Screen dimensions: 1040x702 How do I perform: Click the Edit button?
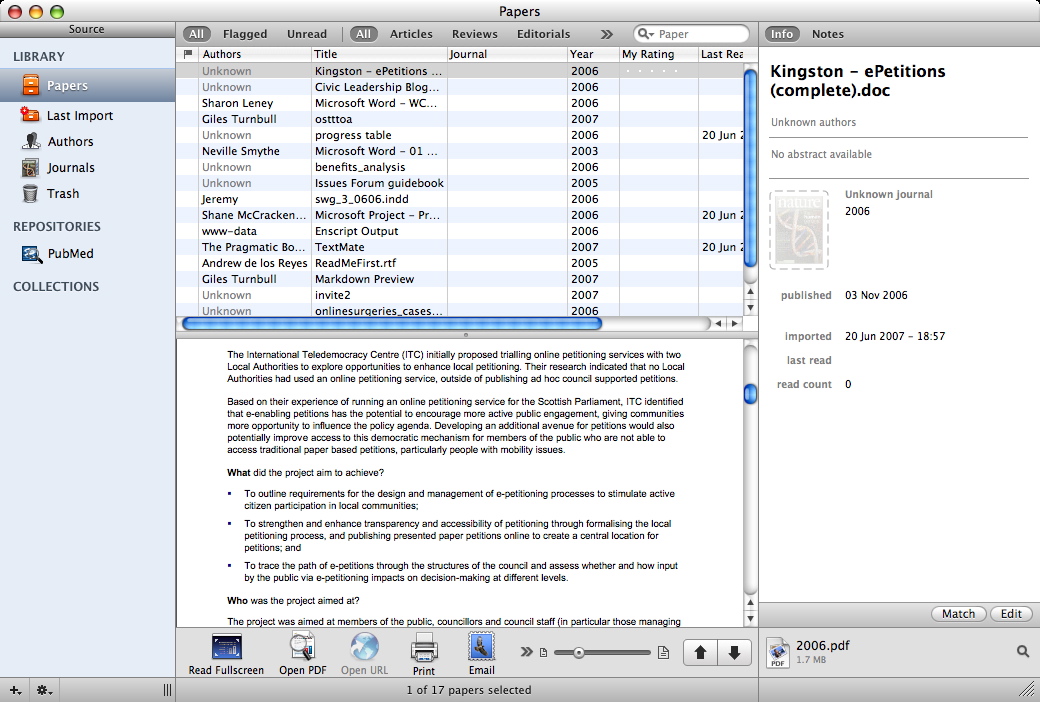tap(1011, 614)
